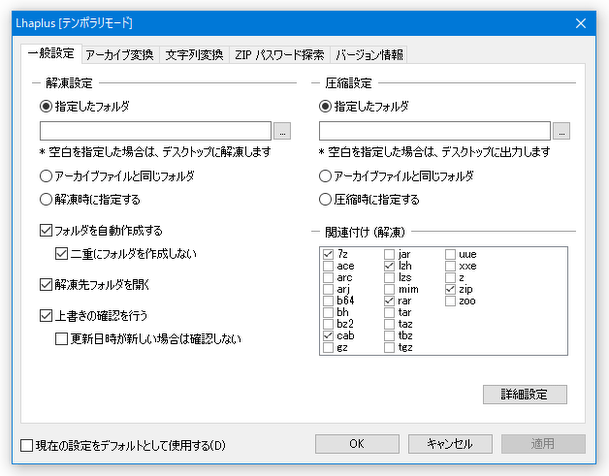Check the tbz association

[x=389, y=336]
